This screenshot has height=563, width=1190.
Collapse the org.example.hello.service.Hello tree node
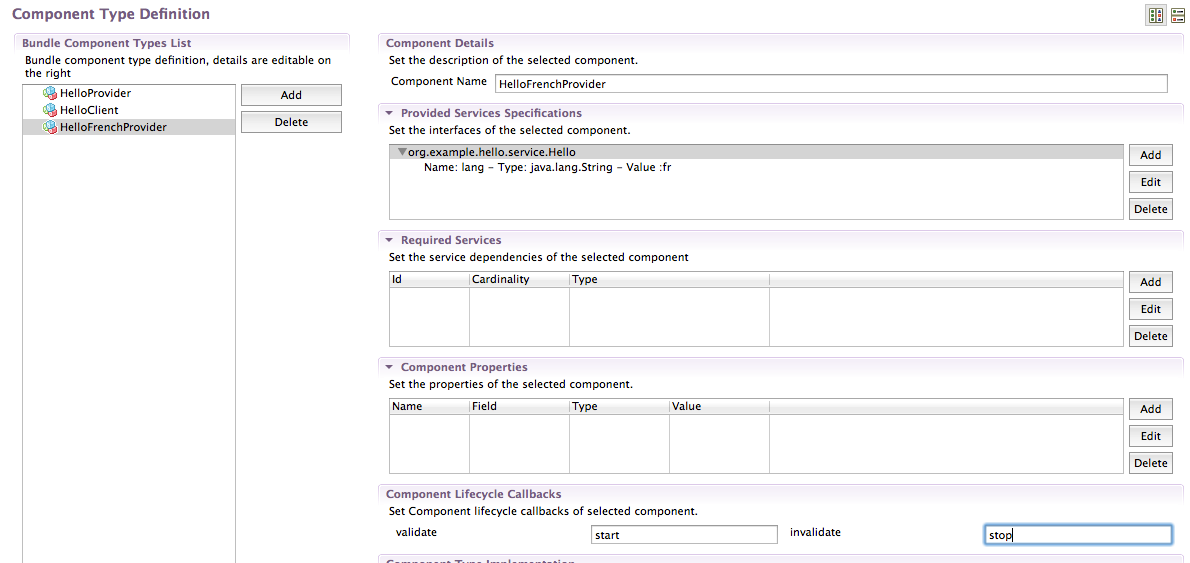click(402, 152)
